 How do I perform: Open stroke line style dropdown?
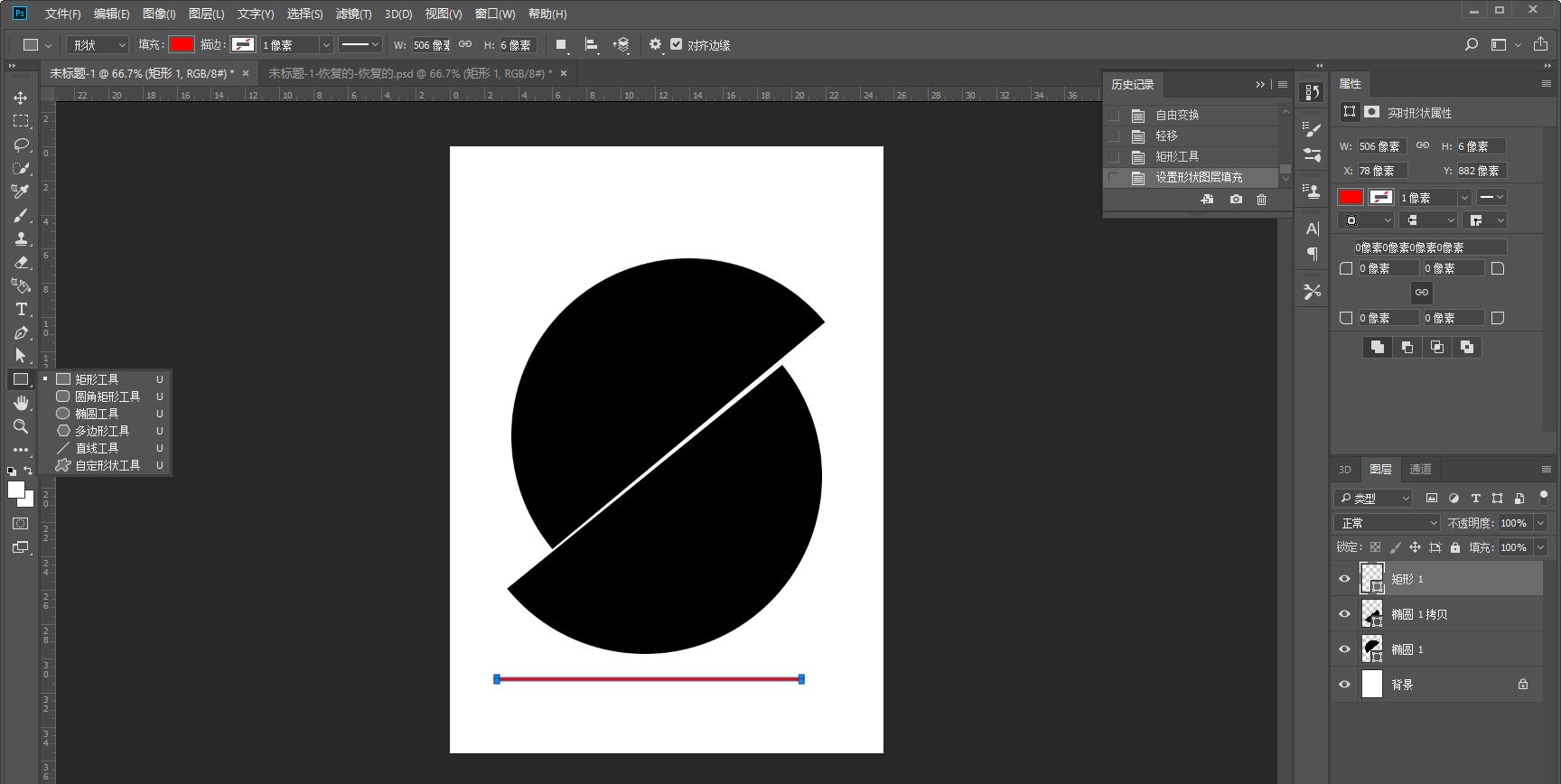360,44
